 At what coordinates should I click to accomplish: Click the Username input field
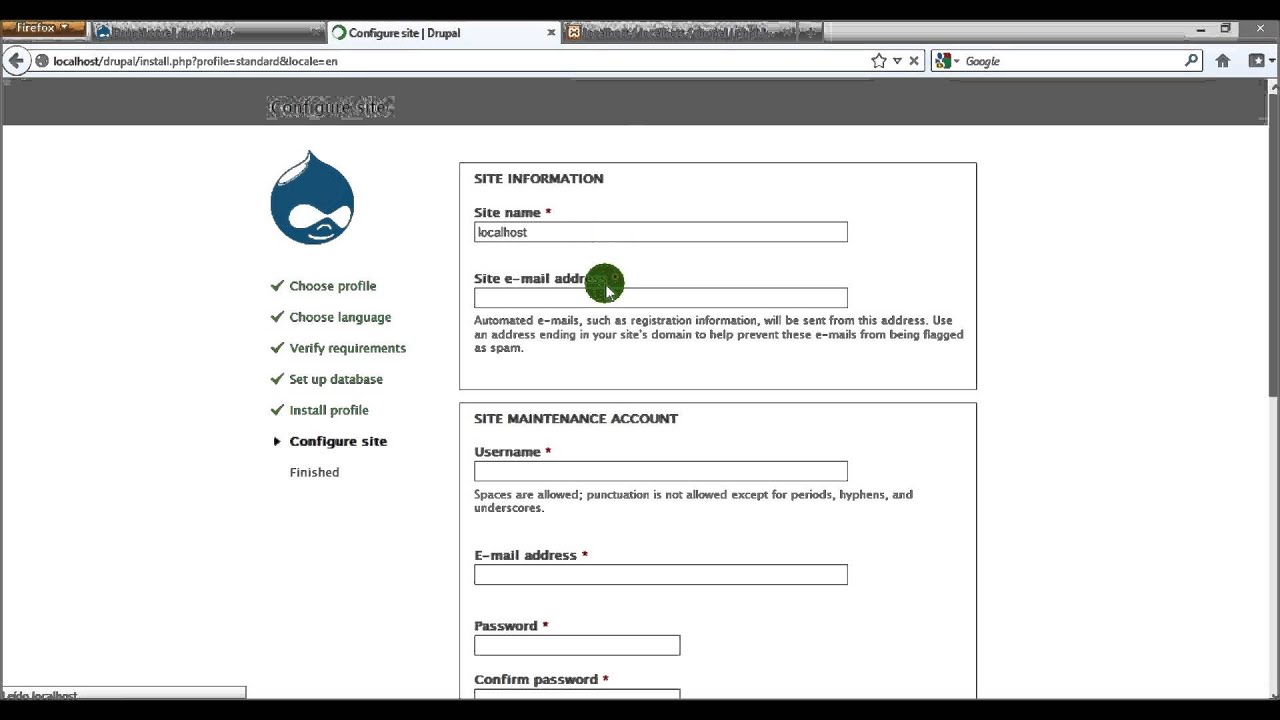[x=661, y=471]
